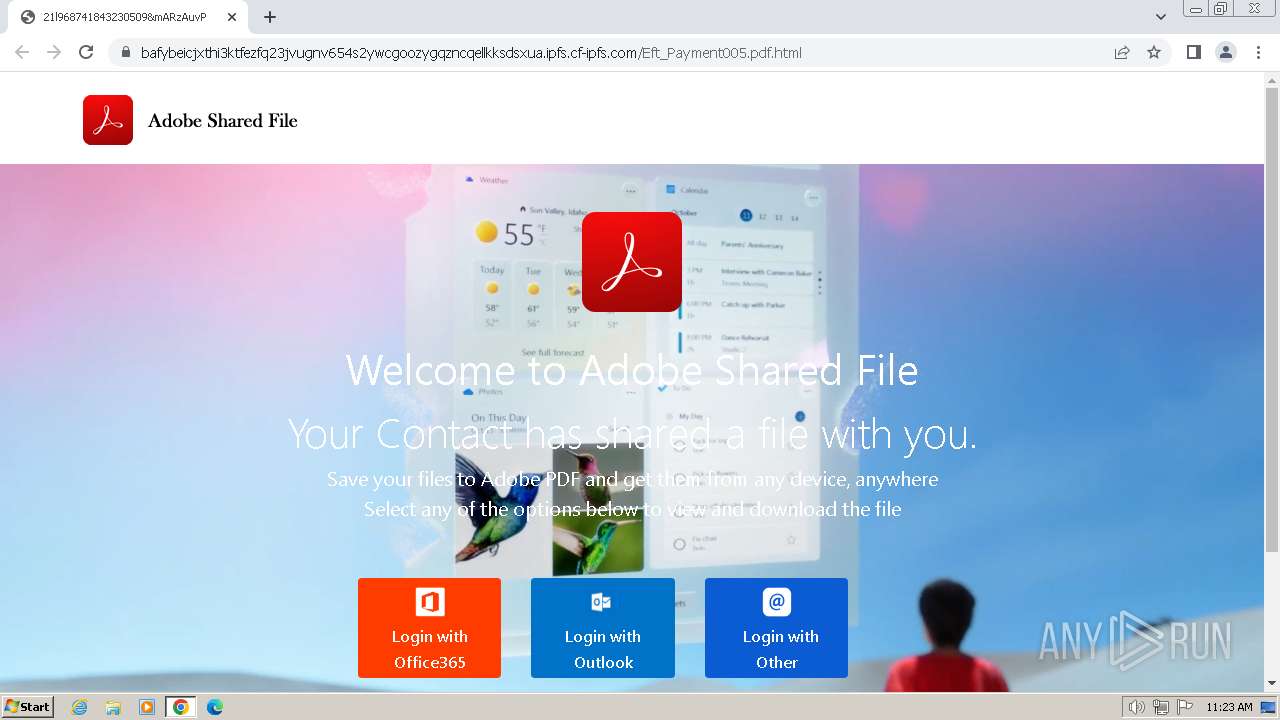The height and width of the screenshot is (720, 1280).
Task: Click the Adobe logo in page header
Action: [108, 120]
